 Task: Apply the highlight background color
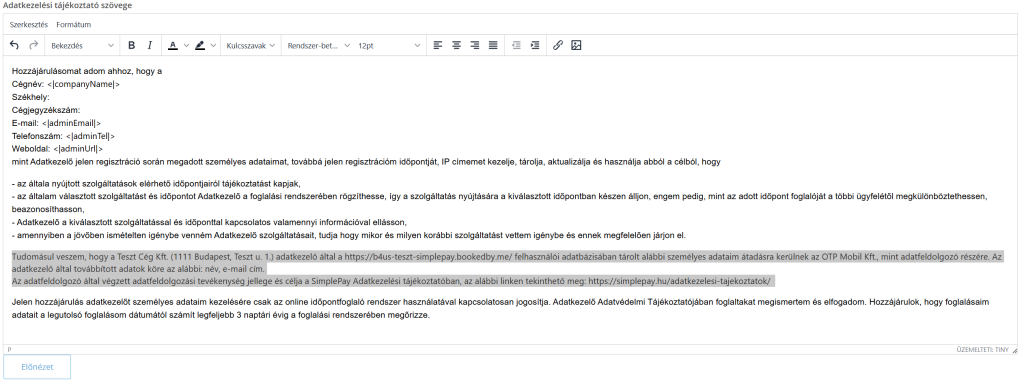click(200, 46)
